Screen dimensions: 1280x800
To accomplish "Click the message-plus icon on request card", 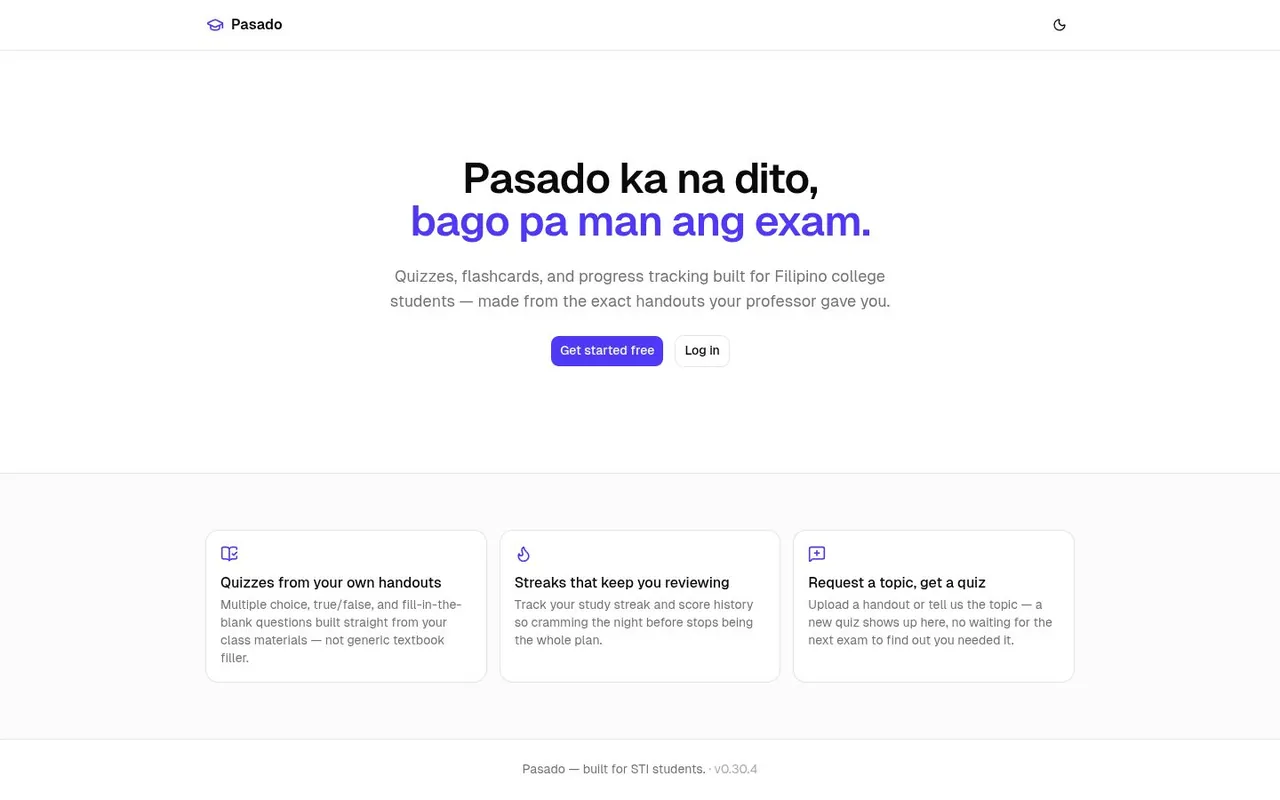I will coord(817,554).
